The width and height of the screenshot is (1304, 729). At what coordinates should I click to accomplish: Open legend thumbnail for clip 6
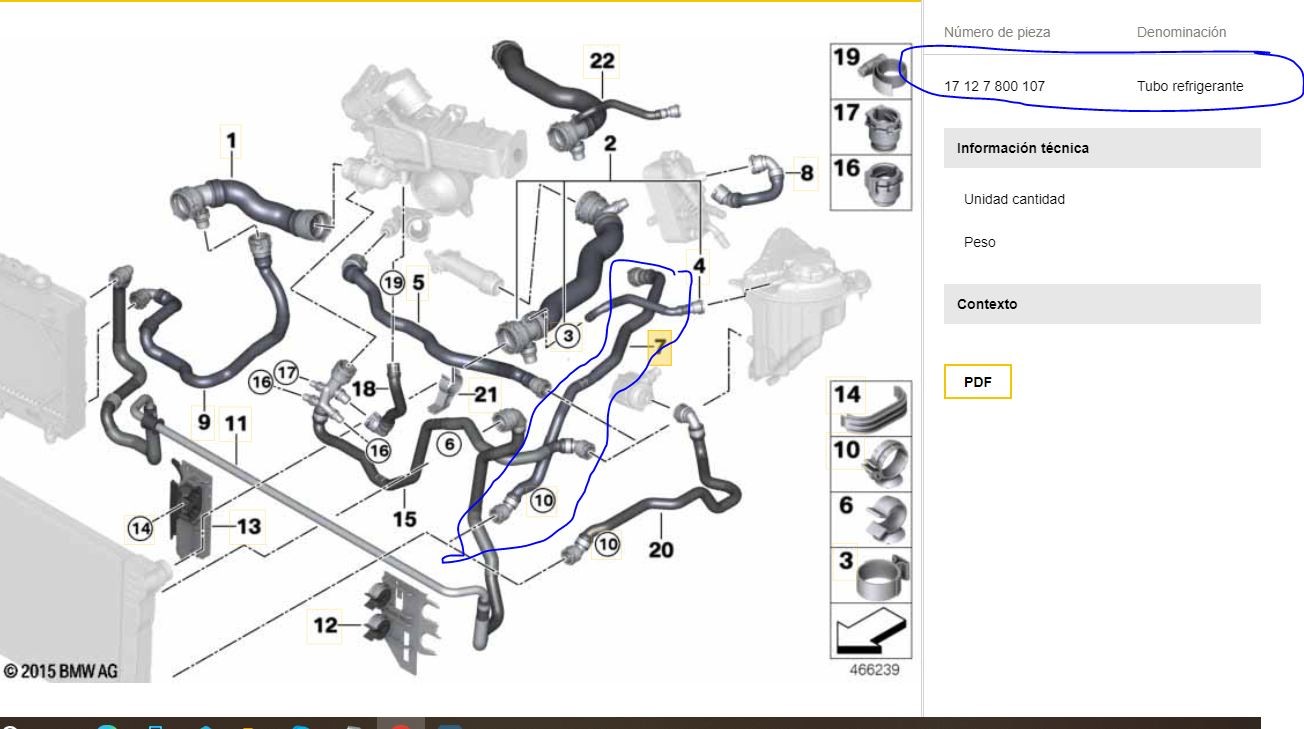point(871,518)
